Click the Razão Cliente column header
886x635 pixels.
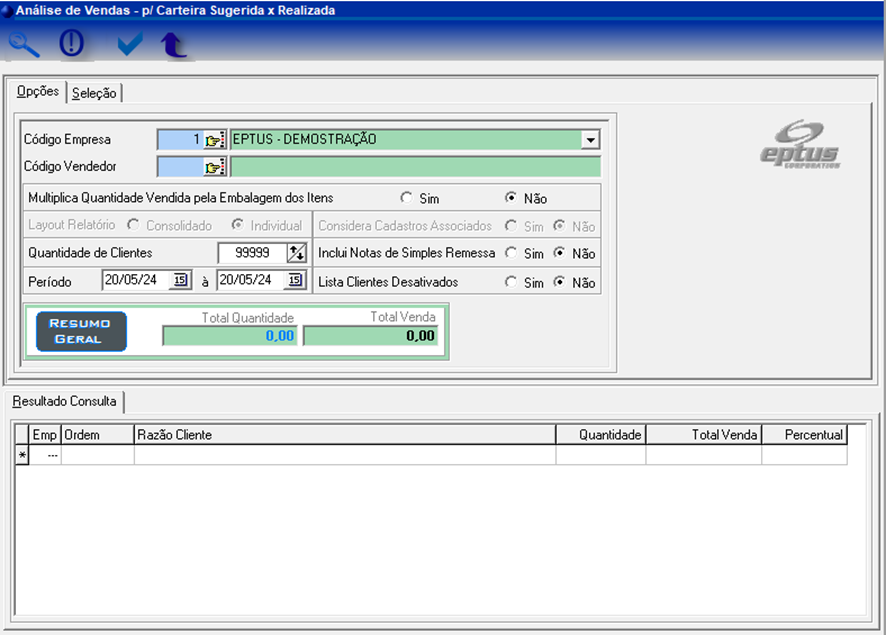pyautogui.click(x=344, y=435)
